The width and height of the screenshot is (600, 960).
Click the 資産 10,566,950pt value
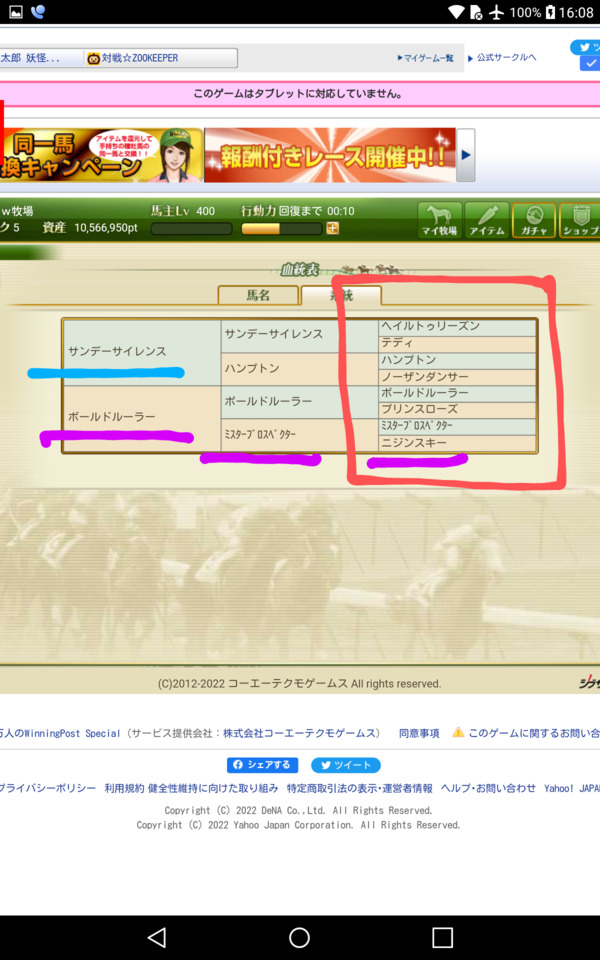(90, 228)
